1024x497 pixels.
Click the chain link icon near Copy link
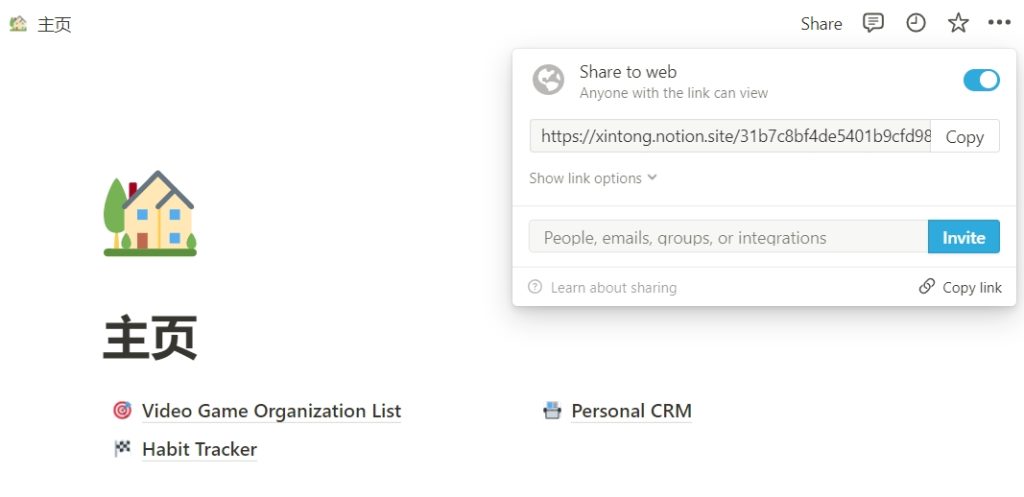coord(927,286)
